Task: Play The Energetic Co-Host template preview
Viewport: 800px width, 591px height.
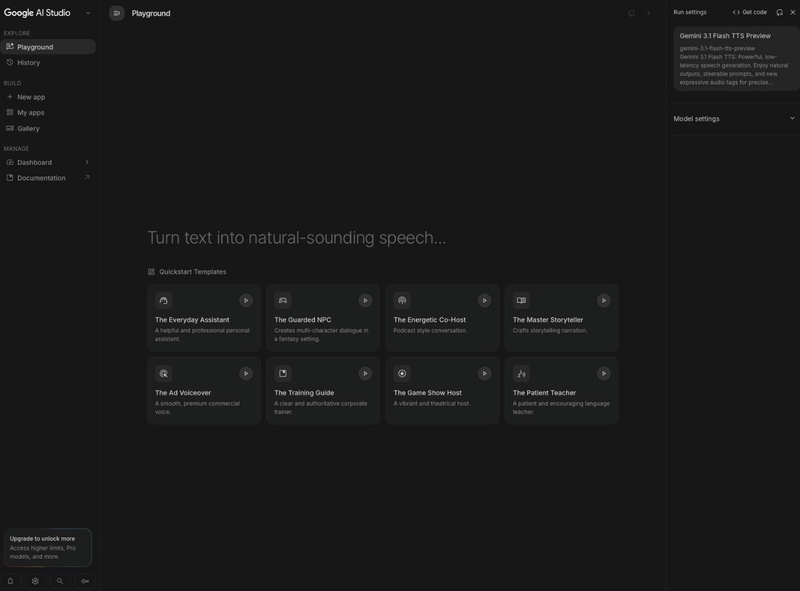Action: pyautogui.click(x=484, y=300)
